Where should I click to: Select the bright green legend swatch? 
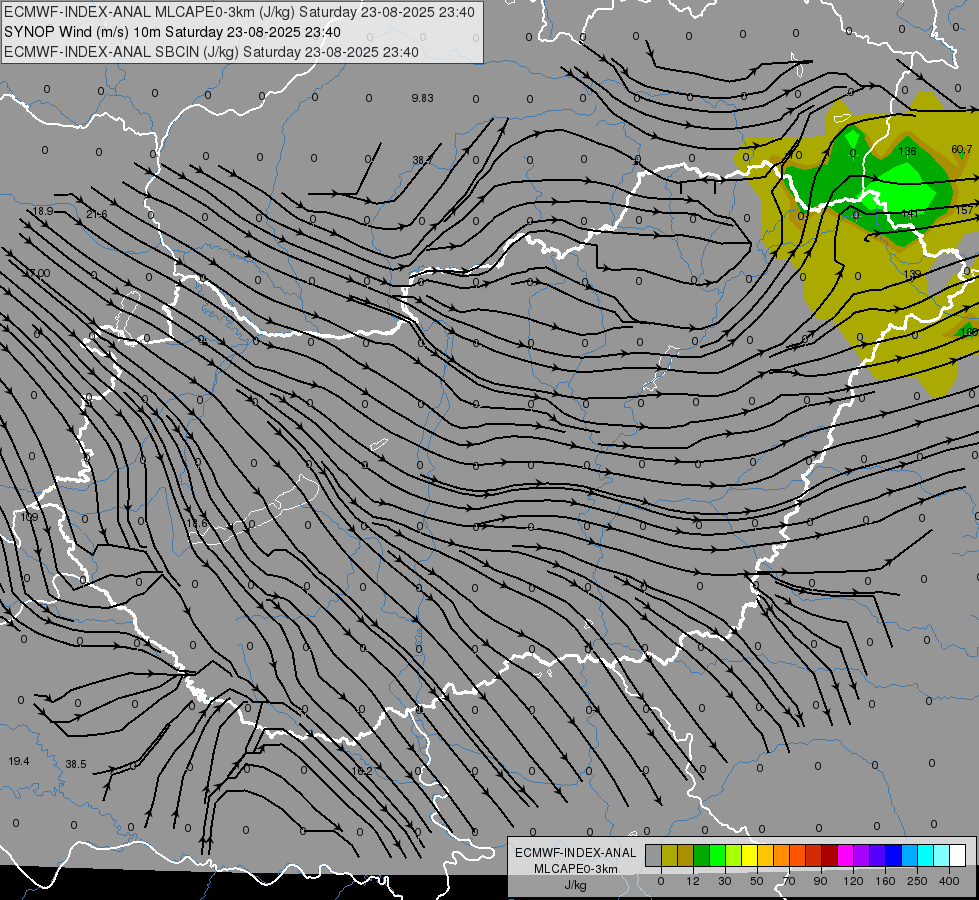pyautogui.click(x=717, y=855)
